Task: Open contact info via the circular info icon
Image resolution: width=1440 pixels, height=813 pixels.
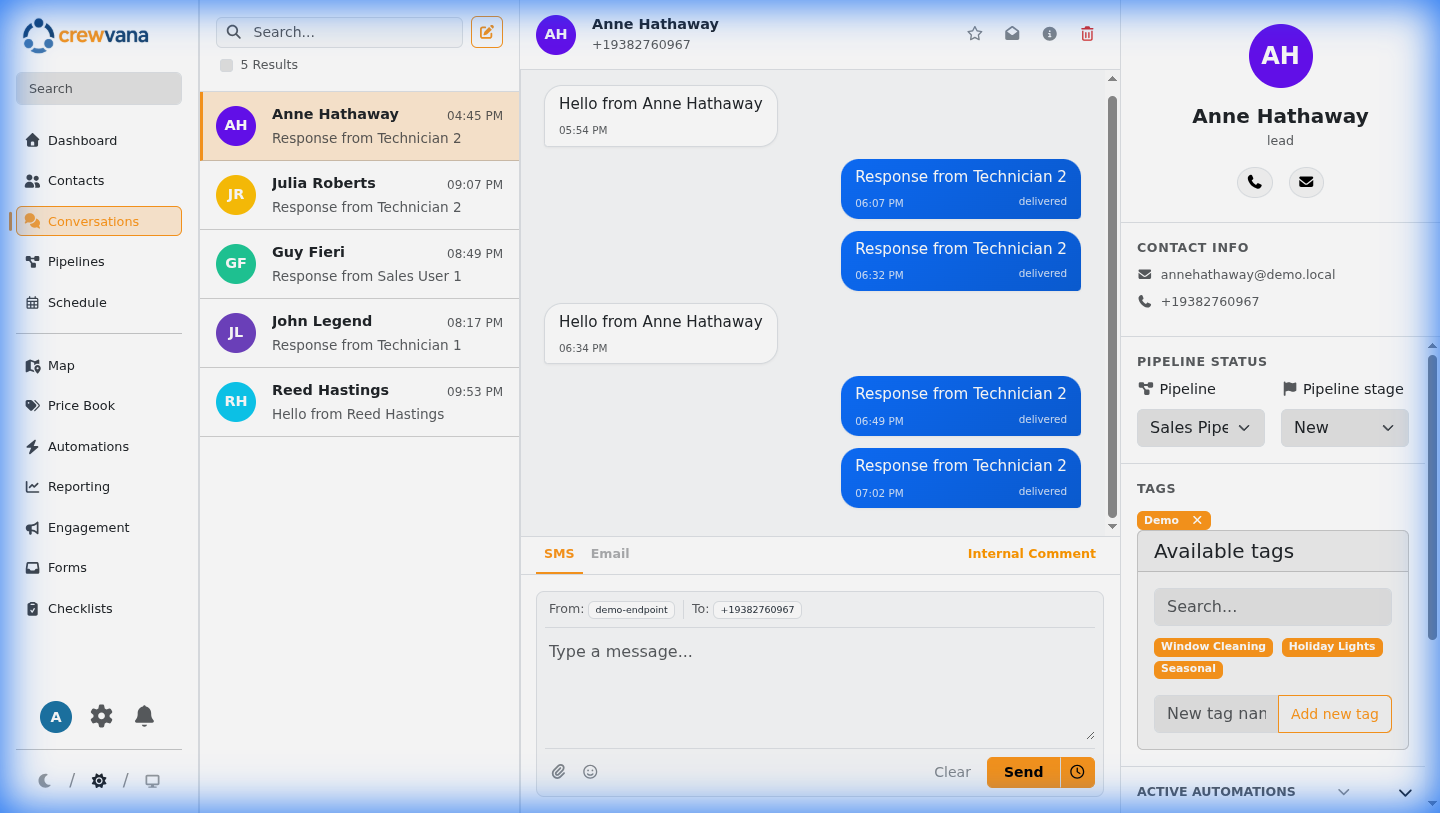Action: [x=1049, y=33]
